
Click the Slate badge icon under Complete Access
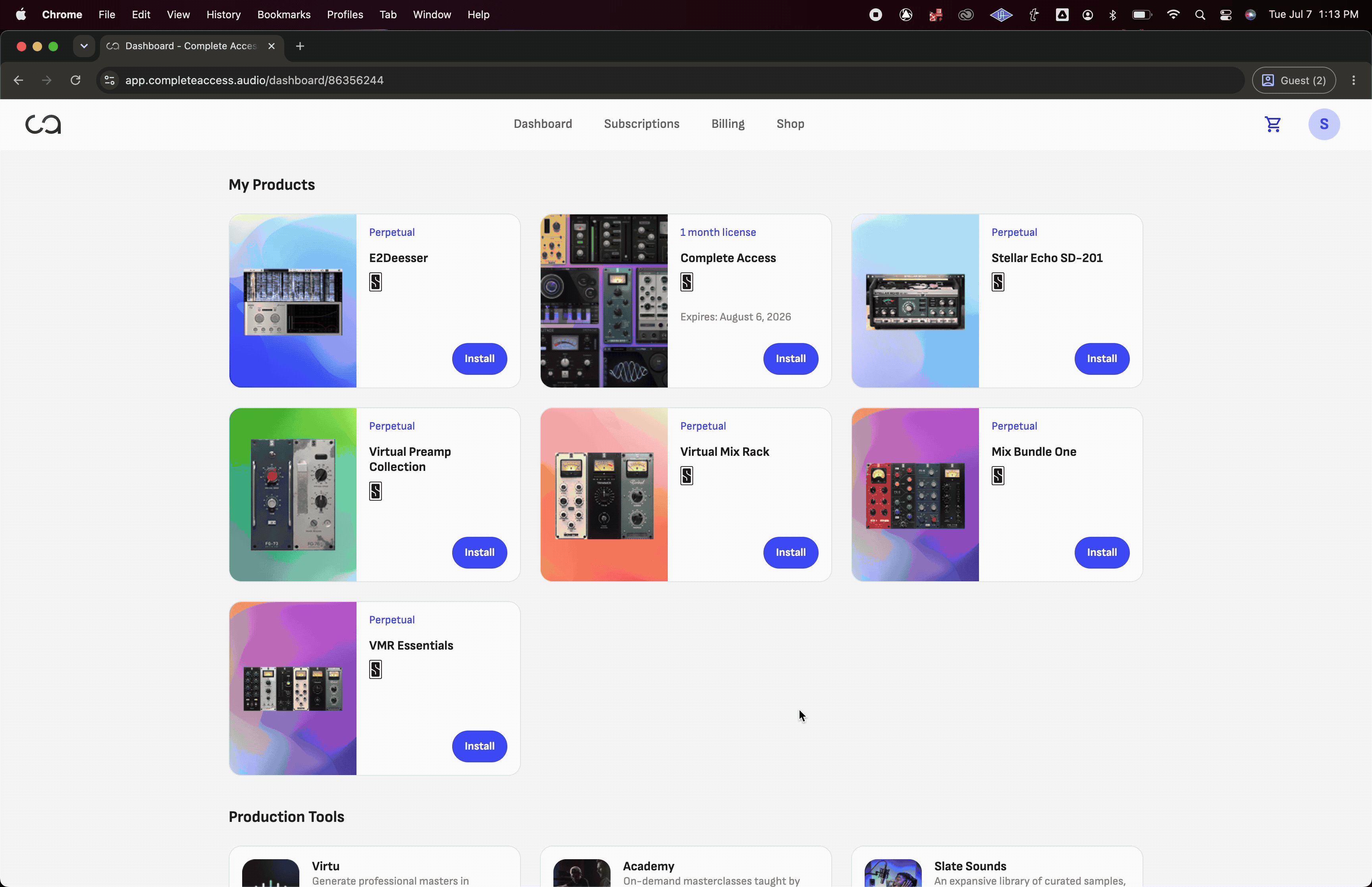coord(686,282)
